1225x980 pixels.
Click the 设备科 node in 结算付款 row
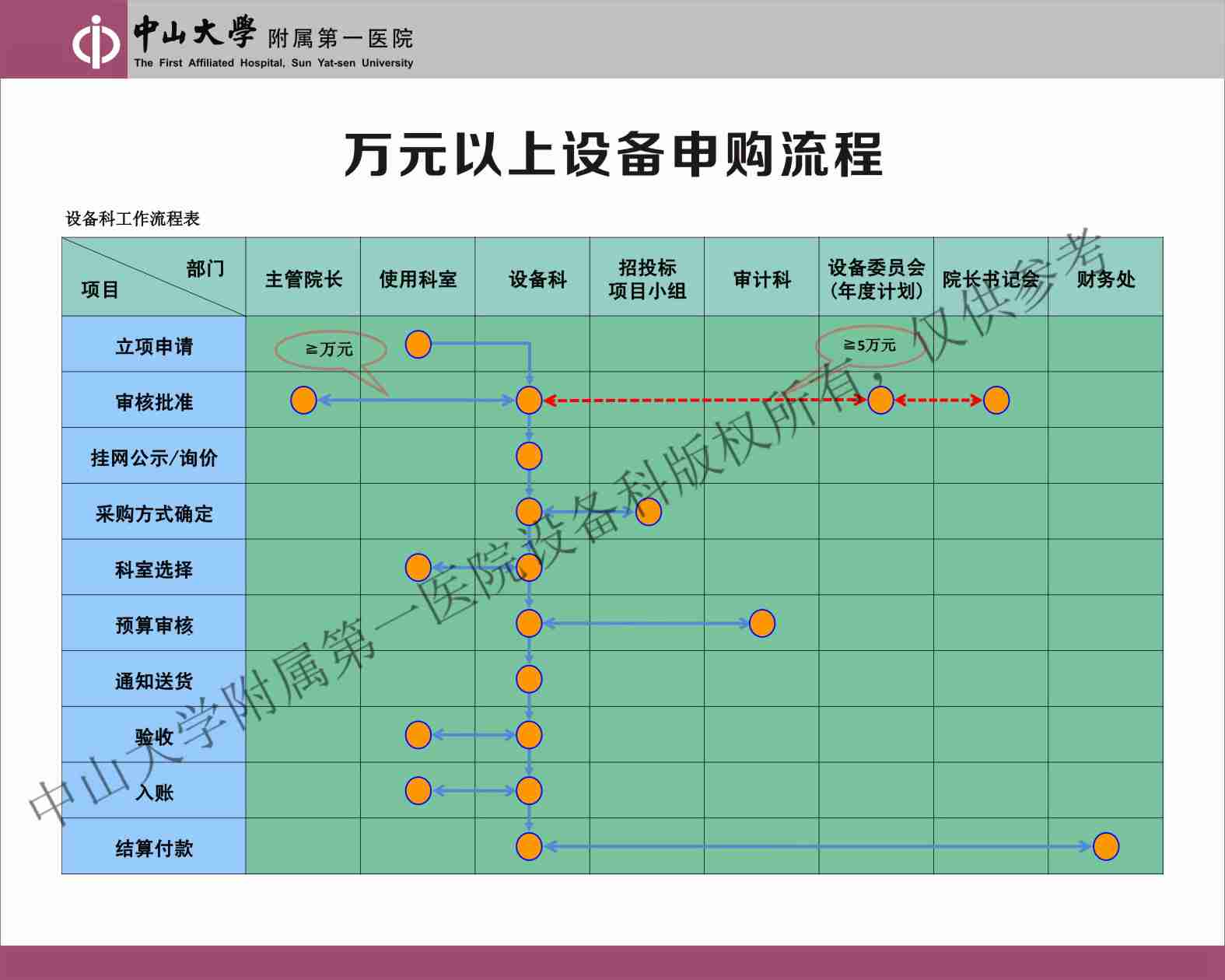(529, 846)
